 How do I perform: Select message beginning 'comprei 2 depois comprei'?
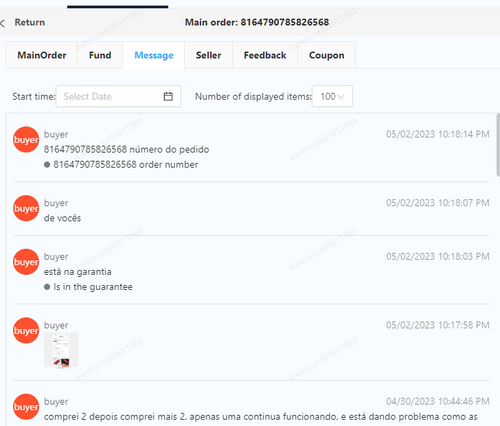pyautogui.click(x=261, y=417)
